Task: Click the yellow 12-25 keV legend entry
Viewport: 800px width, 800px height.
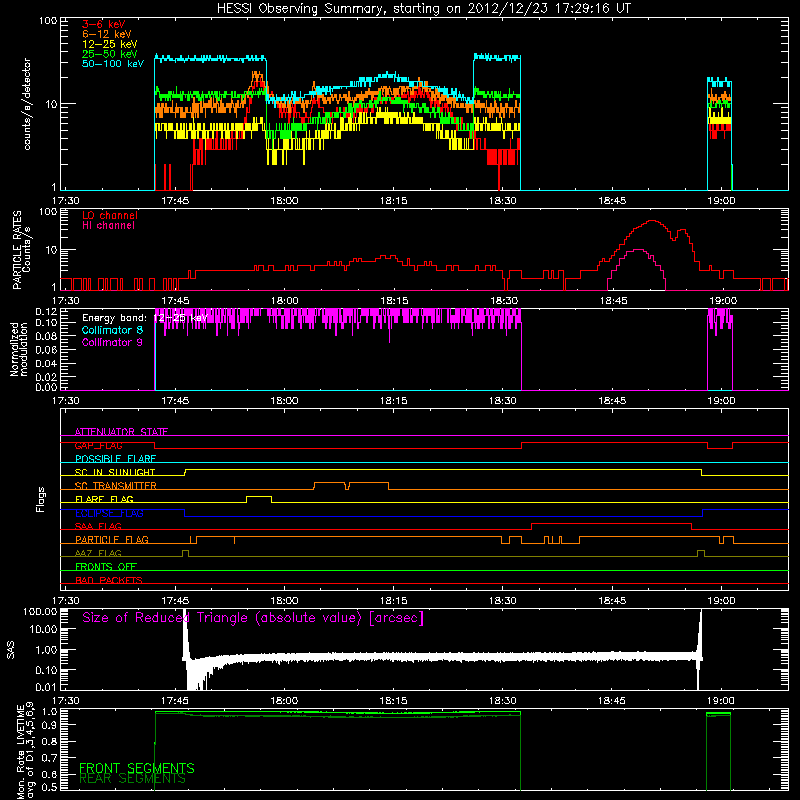Action: pyautogui.click(x=110, y=44)
